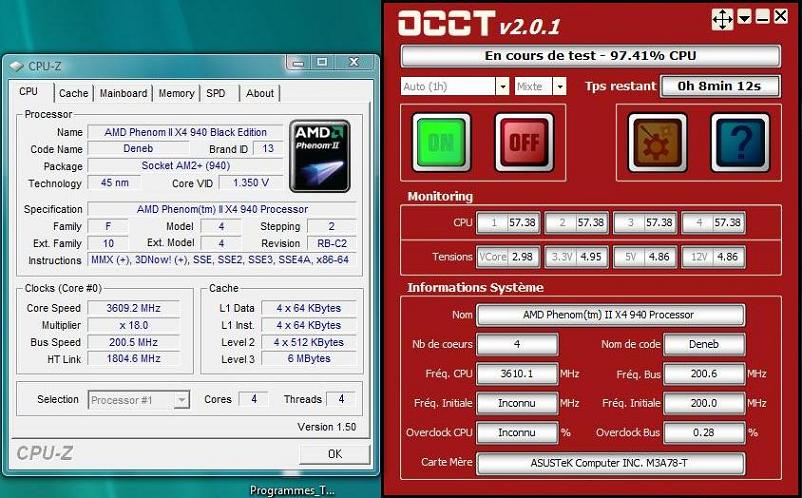The width and height of the screenshot is (802, 498).
Task: Open the Processor #1 selection dropdown
Action: coord(181,400)
